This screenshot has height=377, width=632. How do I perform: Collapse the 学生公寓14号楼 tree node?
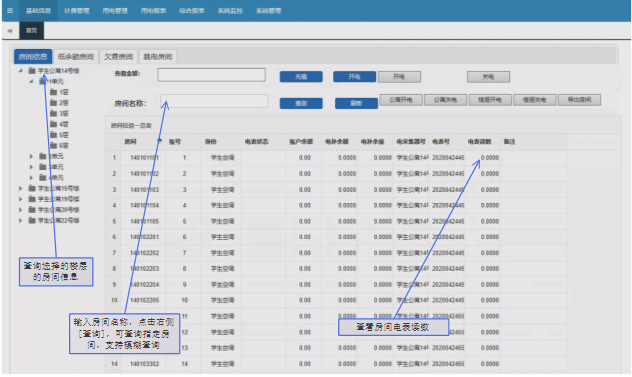[x=20, y=71]
